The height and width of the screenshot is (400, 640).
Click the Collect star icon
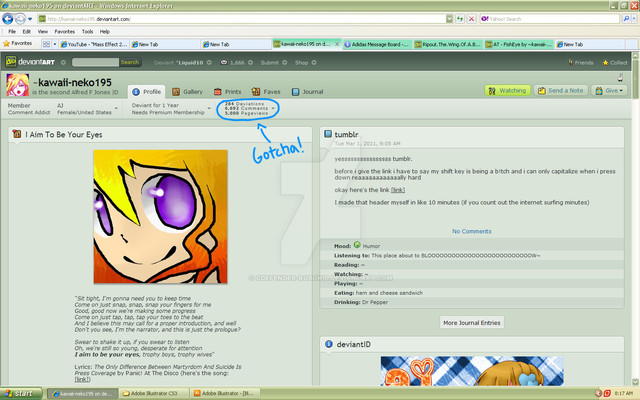pos(605,63)
